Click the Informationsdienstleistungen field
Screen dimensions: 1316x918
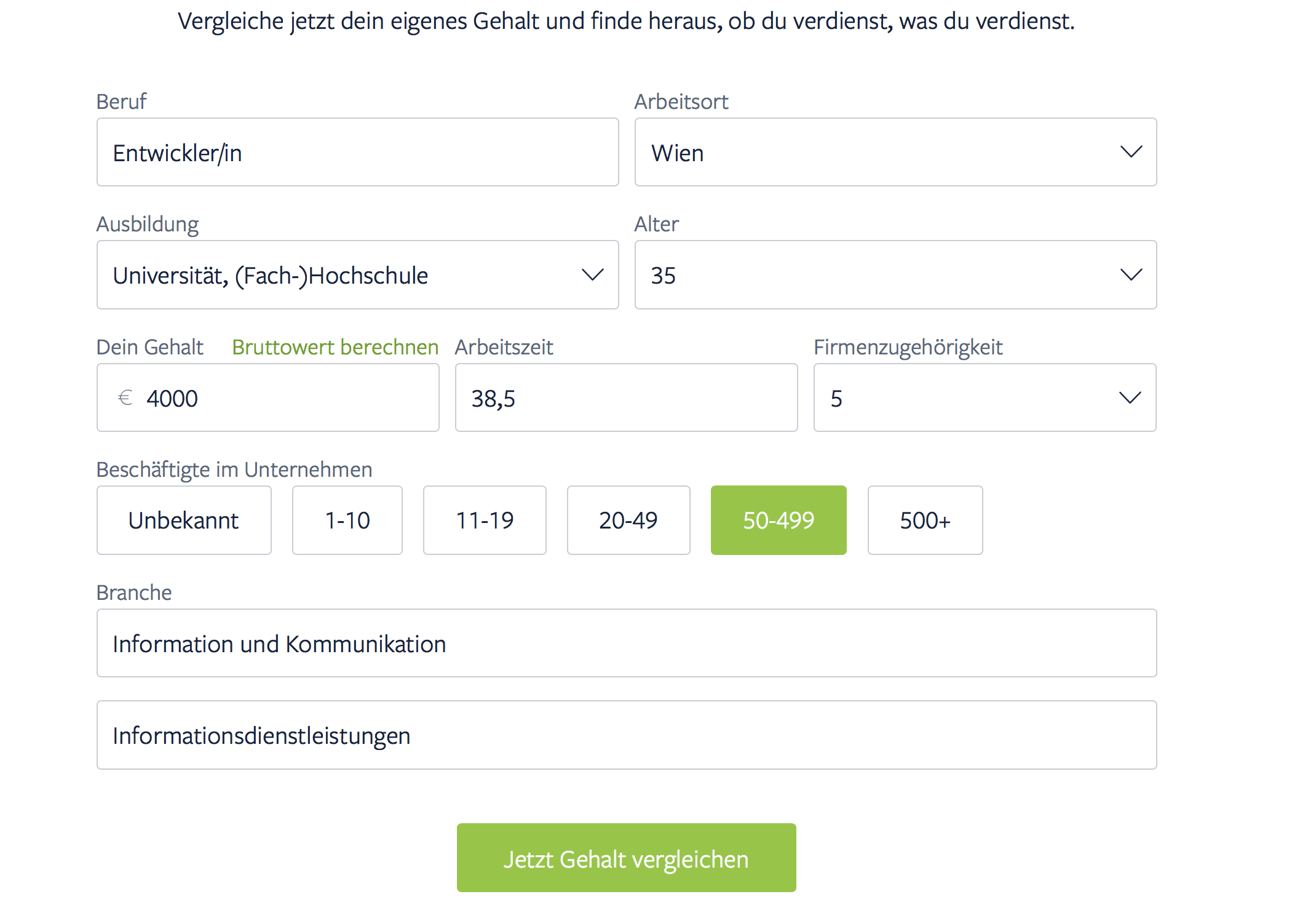(626, 735)
